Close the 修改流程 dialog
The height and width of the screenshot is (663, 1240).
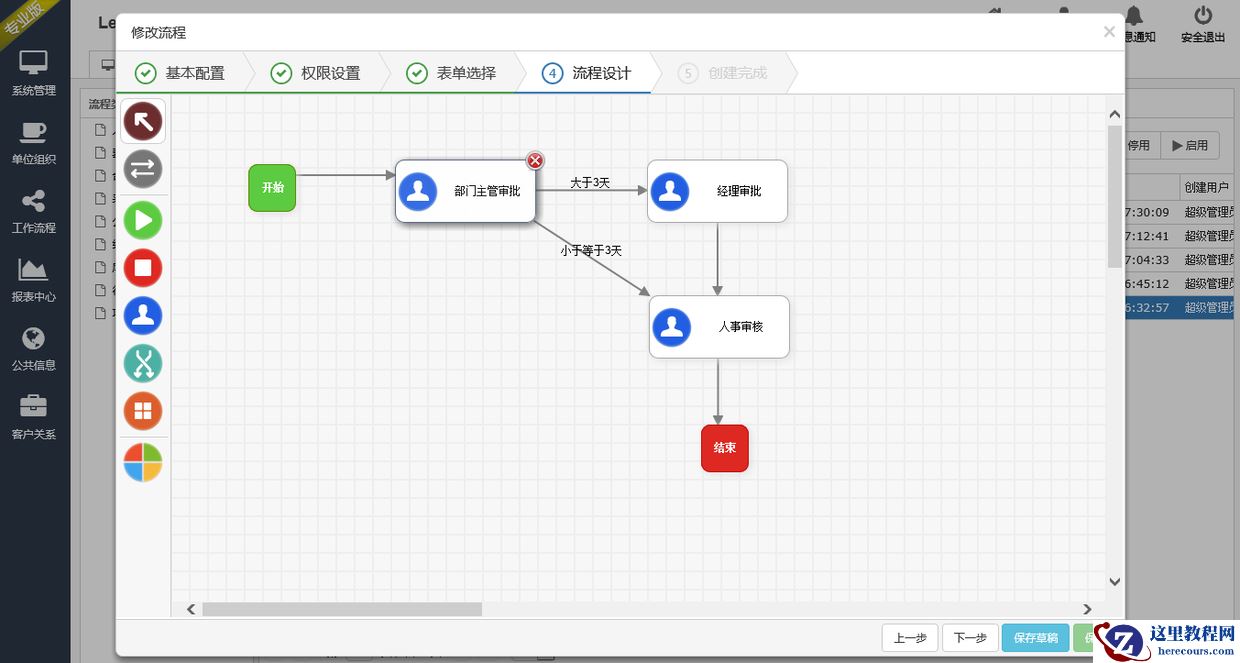pos(1109,32)
